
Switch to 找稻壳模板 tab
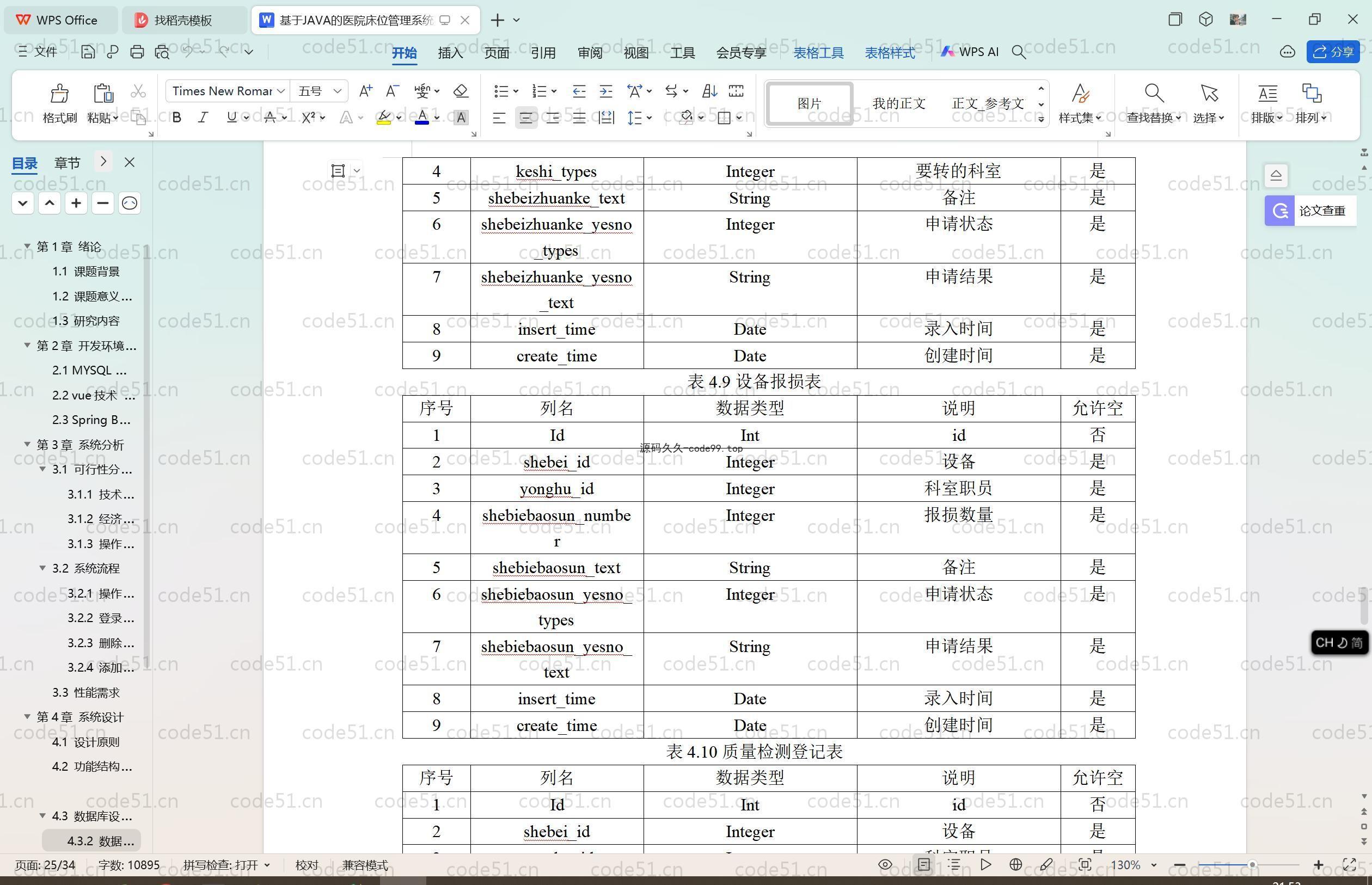coord(183,20)
